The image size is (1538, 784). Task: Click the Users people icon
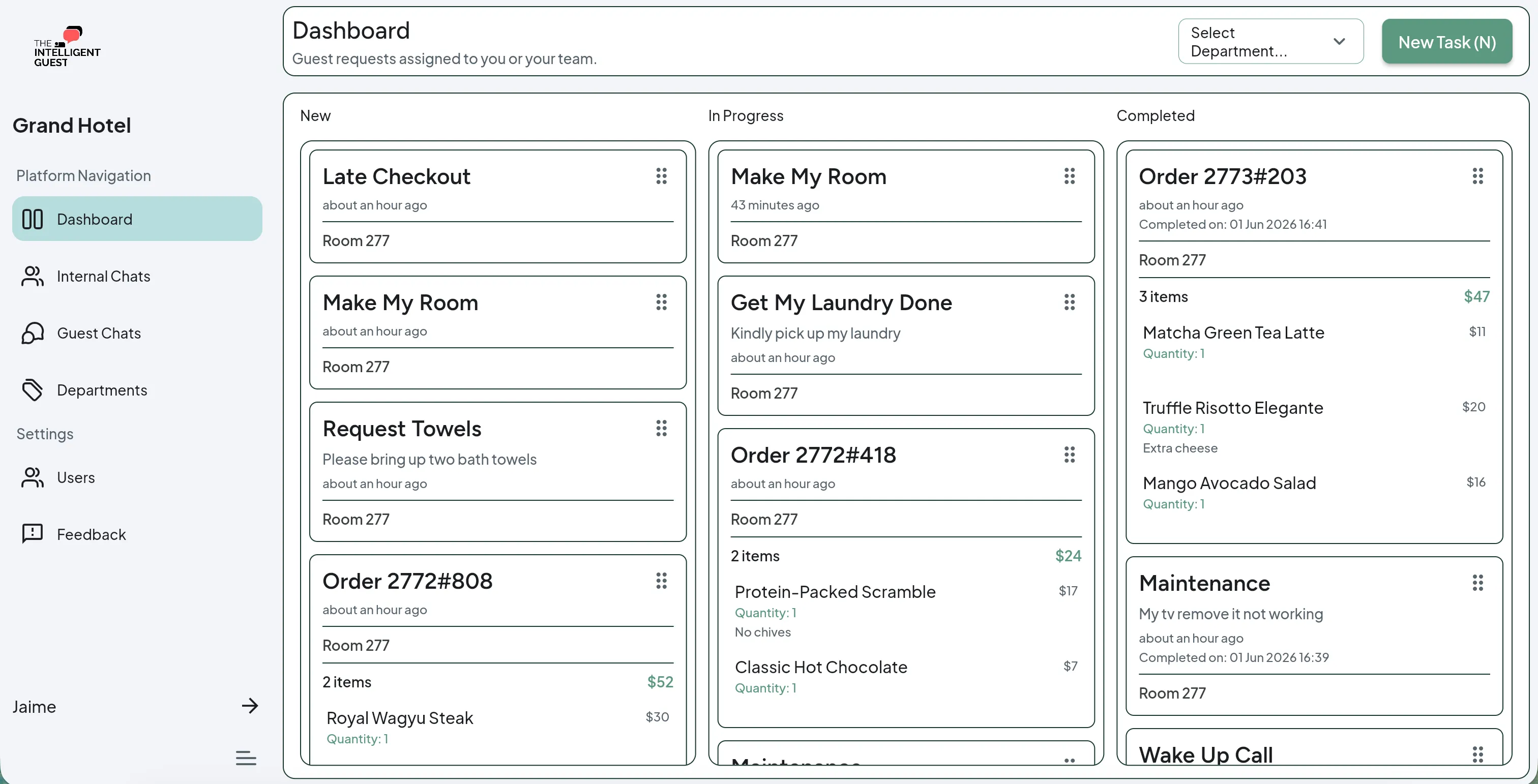coord(32,477)
